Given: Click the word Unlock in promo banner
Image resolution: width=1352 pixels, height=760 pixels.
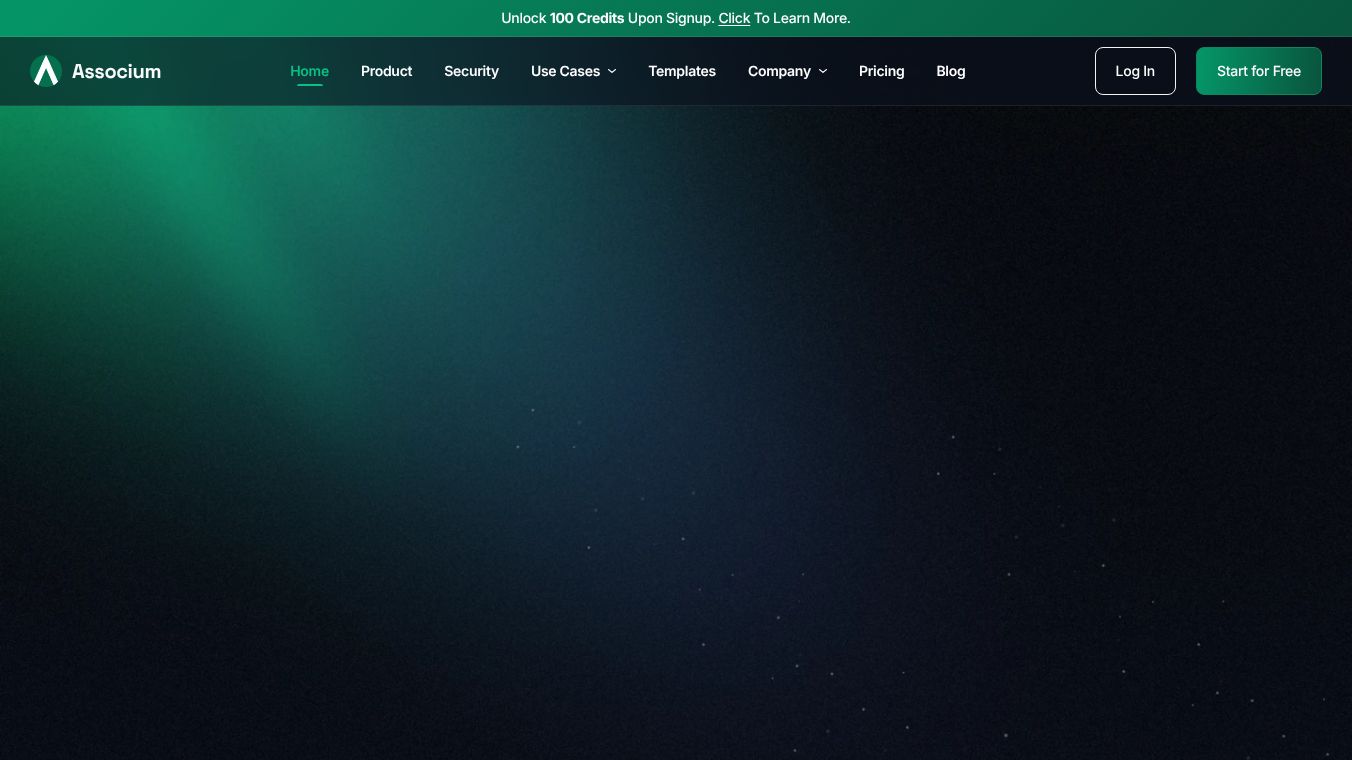Looking at the screenshot, I should point(523,18).
